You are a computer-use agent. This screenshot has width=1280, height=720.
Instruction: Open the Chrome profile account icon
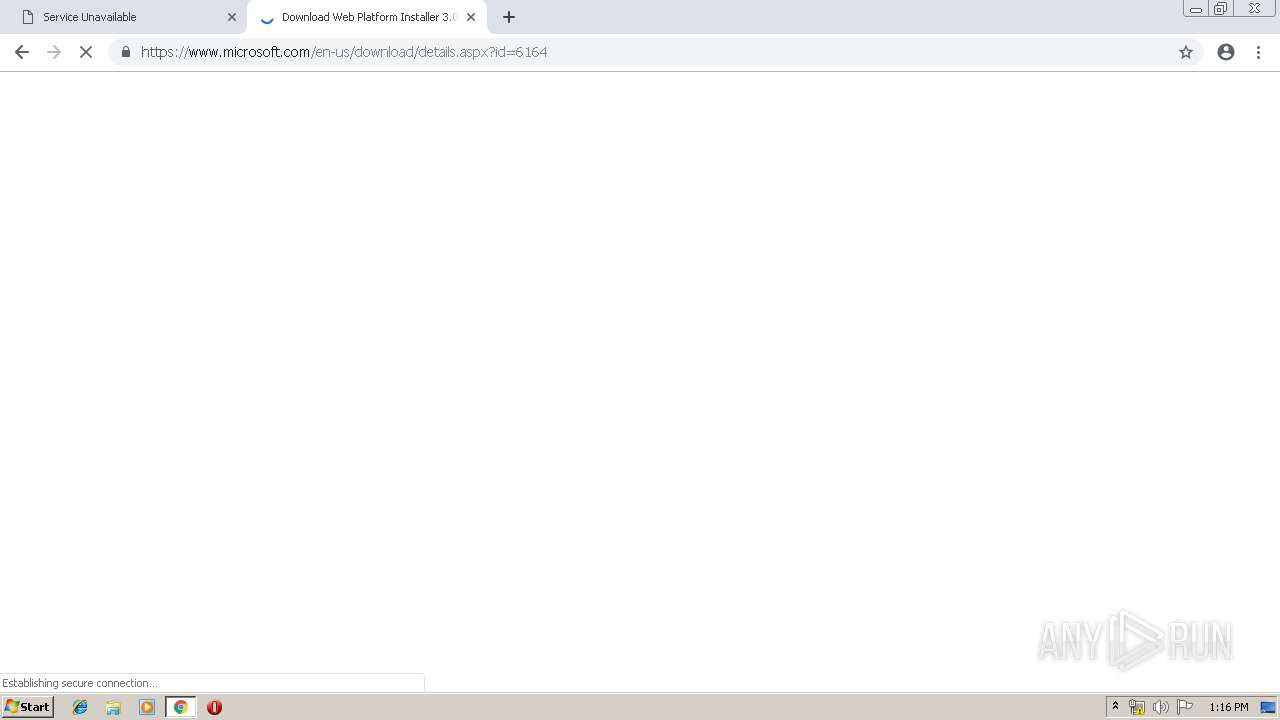pos(1226,52)
